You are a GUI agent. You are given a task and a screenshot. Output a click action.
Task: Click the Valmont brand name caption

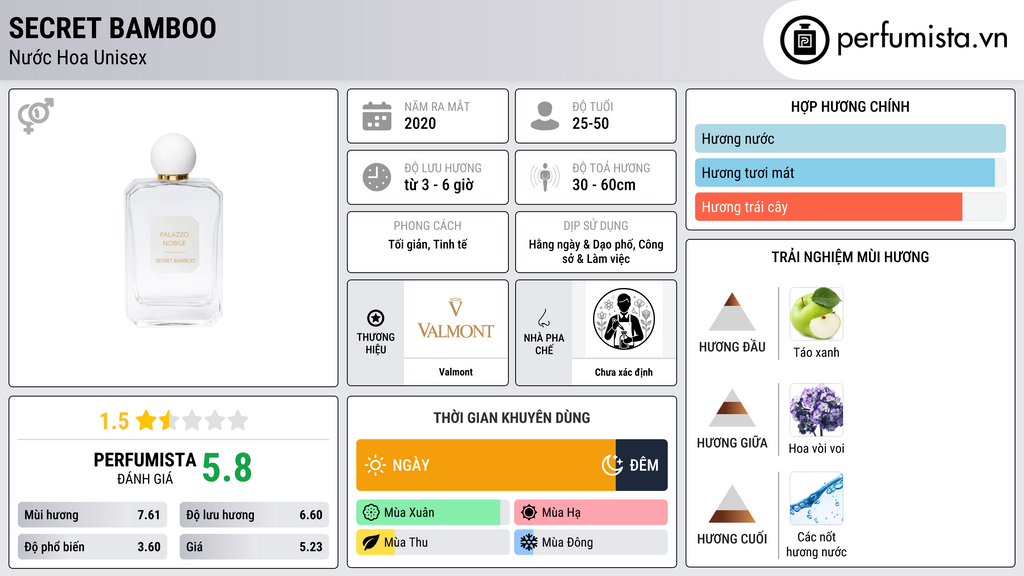455,372
